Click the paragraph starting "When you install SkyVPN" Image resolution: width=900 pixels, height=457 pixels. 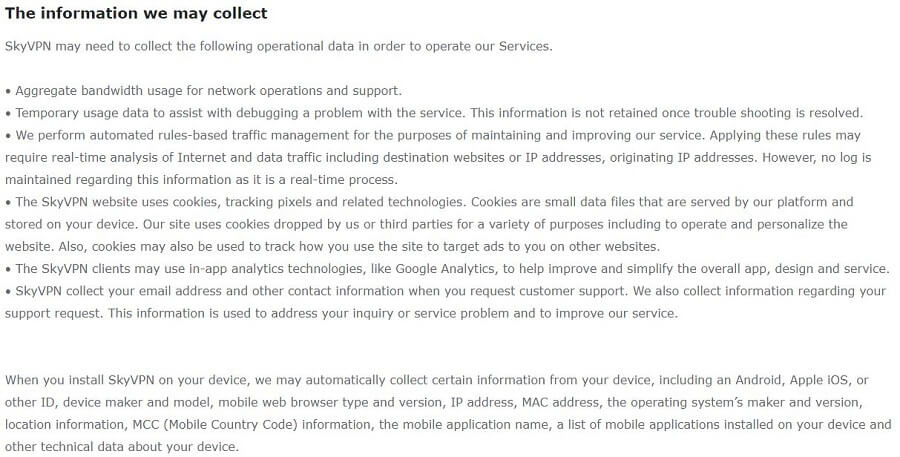(x=448, y=413)
